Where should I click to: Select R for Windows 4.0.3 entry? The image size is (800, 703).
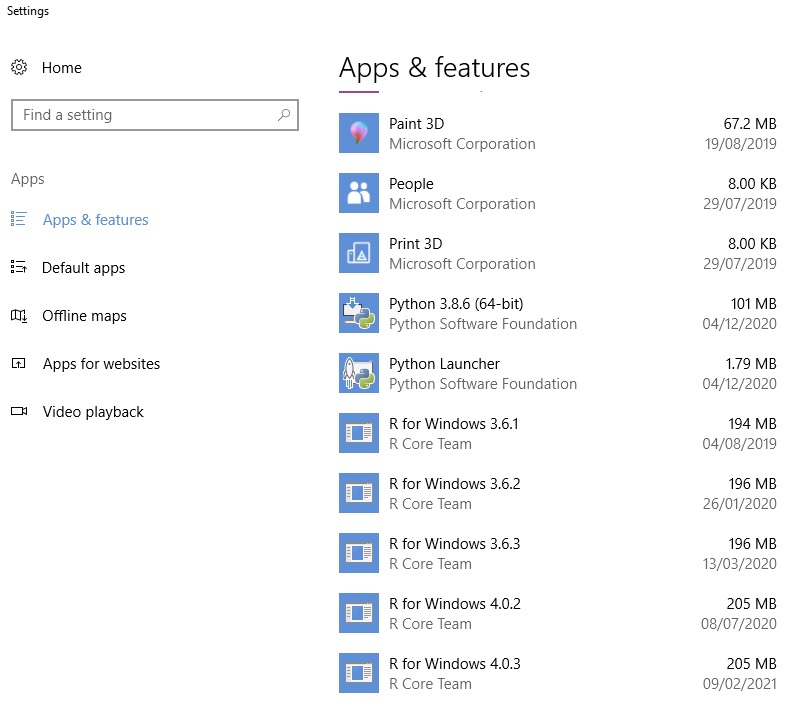558,673
